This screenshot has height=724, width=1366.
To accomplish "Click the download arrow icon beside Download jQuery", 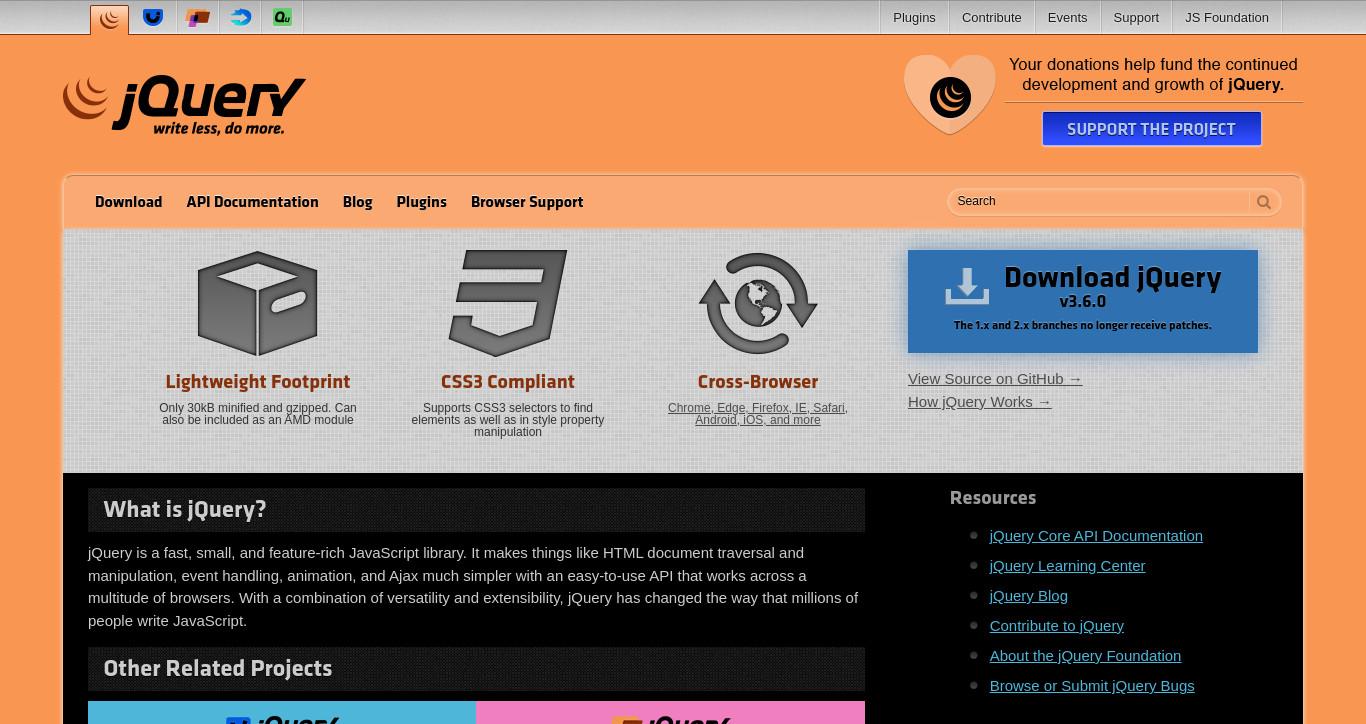I will point(967,286).
